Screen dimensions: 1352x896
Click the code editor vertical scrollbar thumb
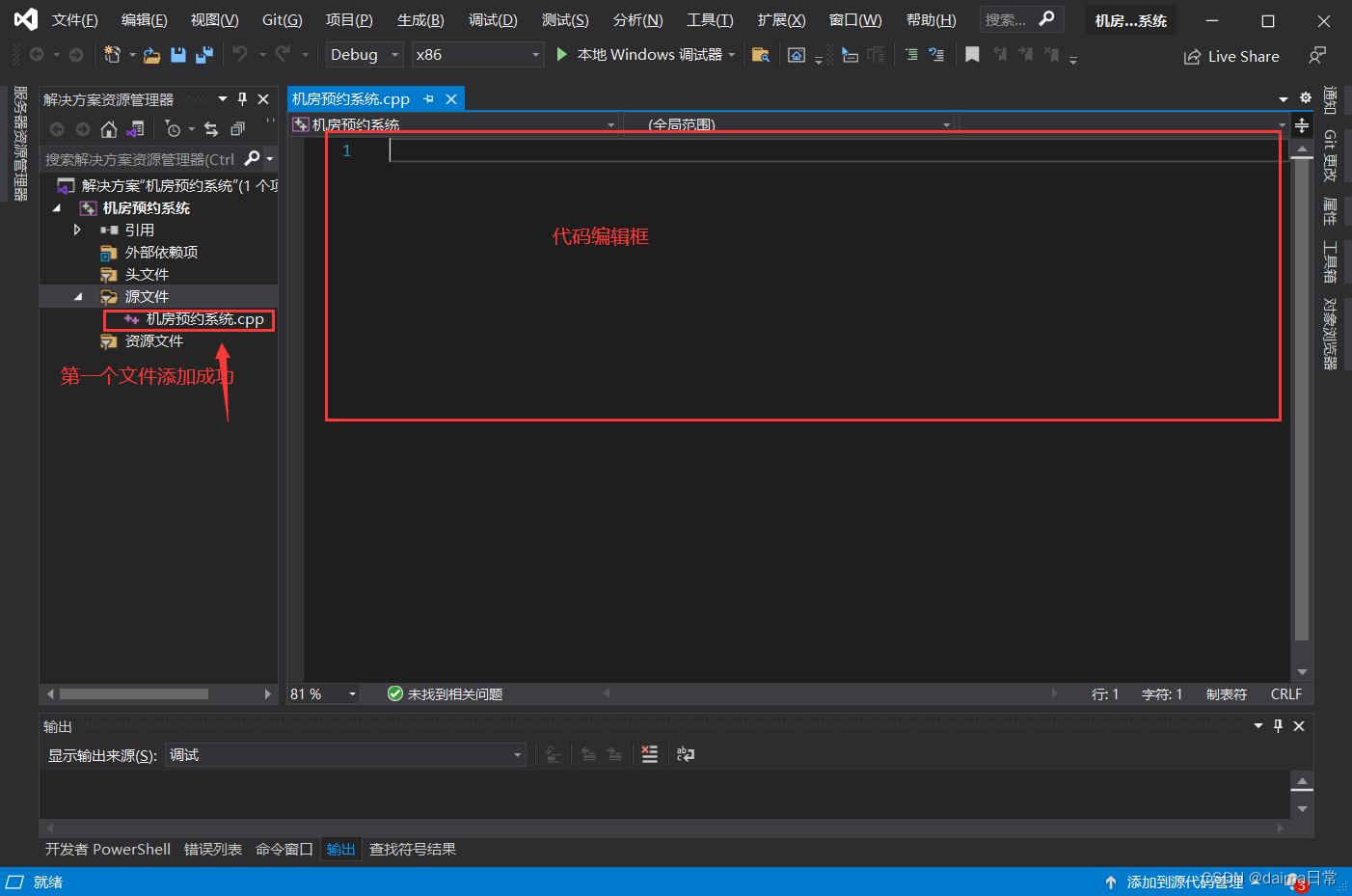[1302, 400]
